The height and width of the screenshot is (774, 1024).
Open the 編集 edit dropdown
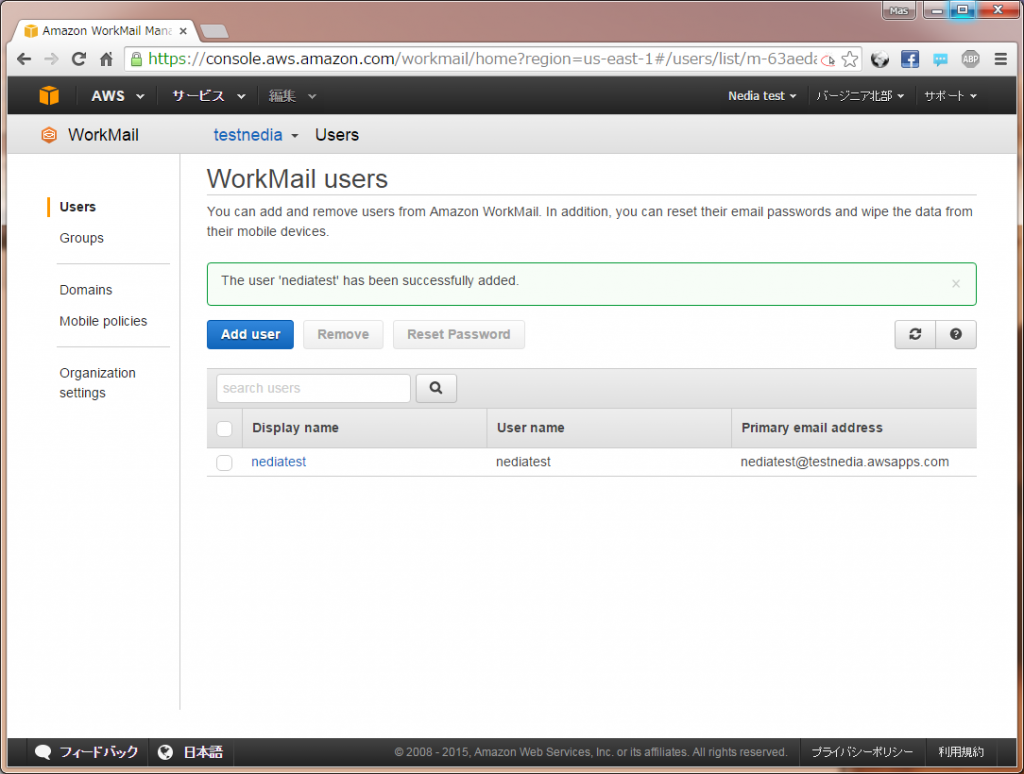click(292, 95)
